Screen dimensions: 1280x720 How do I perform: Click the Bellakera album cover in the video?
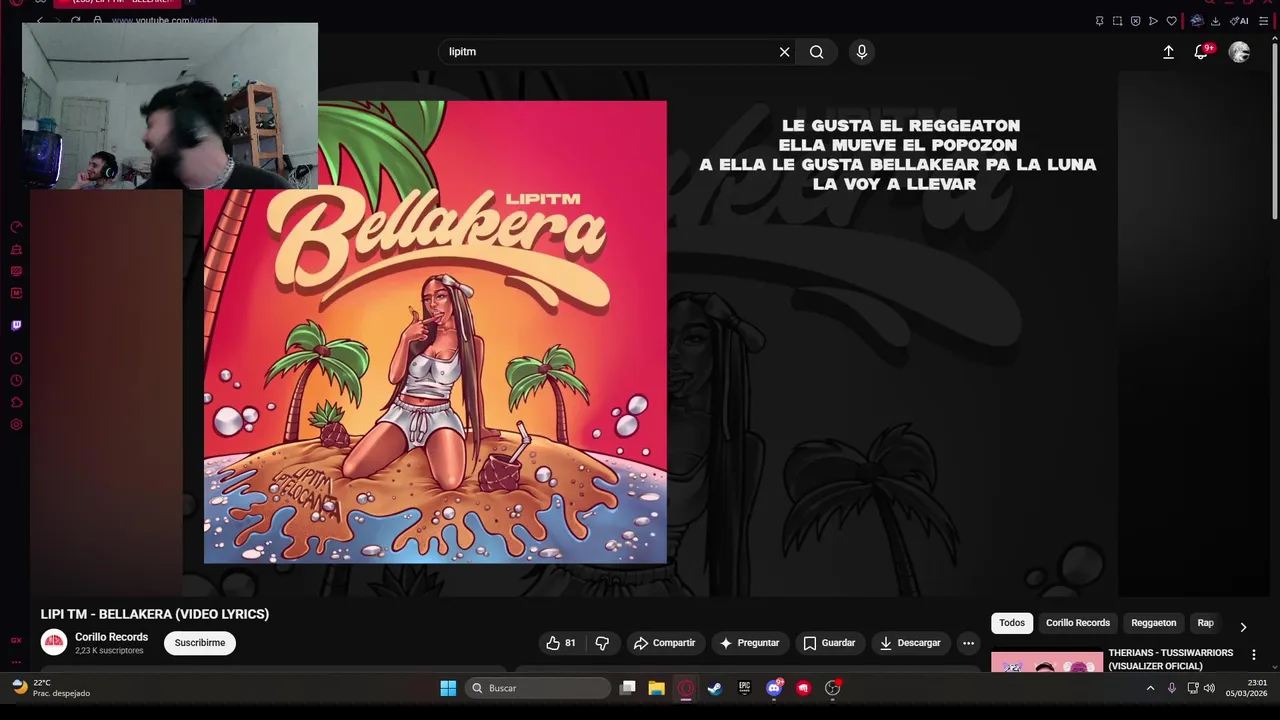point(435,332)
